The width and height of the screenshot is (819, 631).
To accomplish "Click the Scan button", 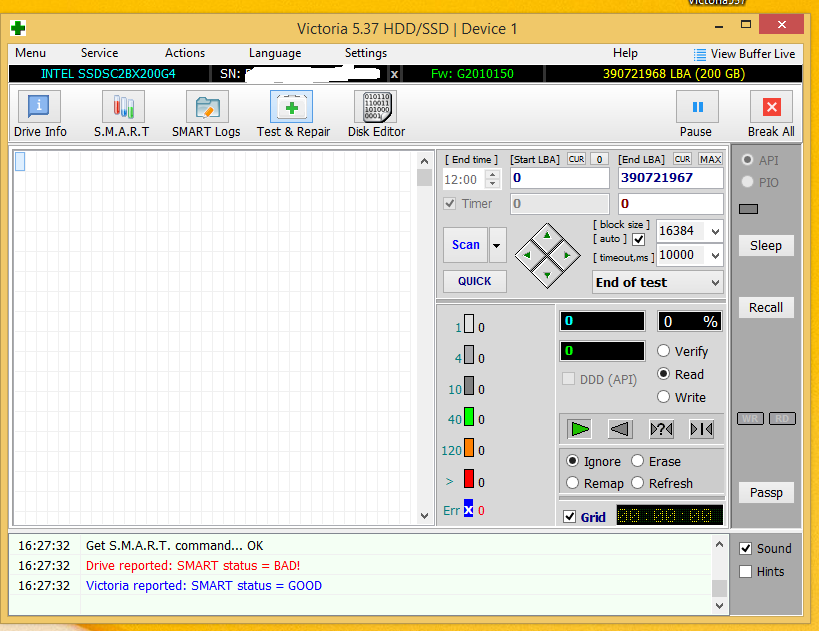I will click(465, 245).
